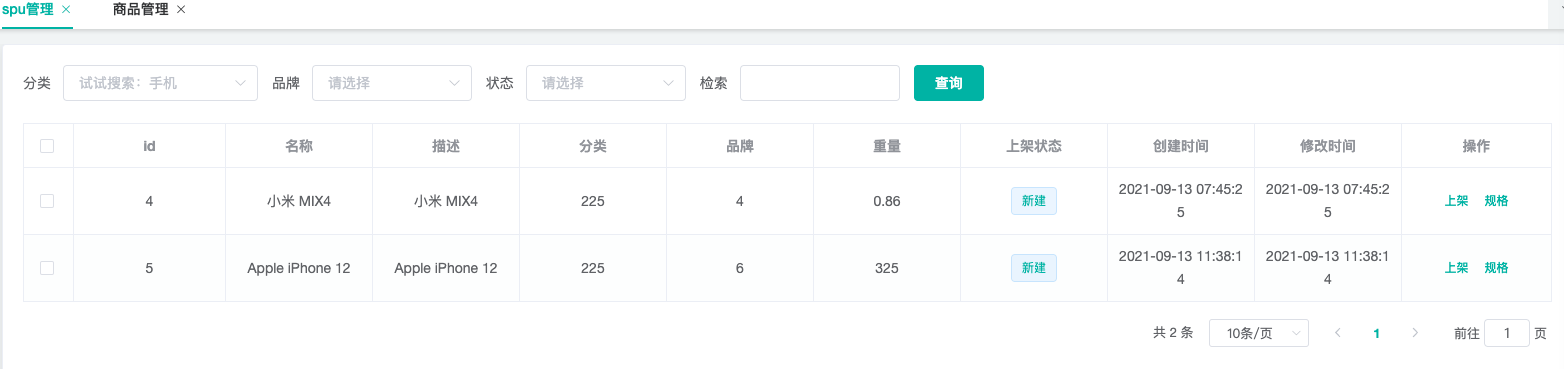
Task: Open the 状态 status dropdown
Action: (606, 83)
